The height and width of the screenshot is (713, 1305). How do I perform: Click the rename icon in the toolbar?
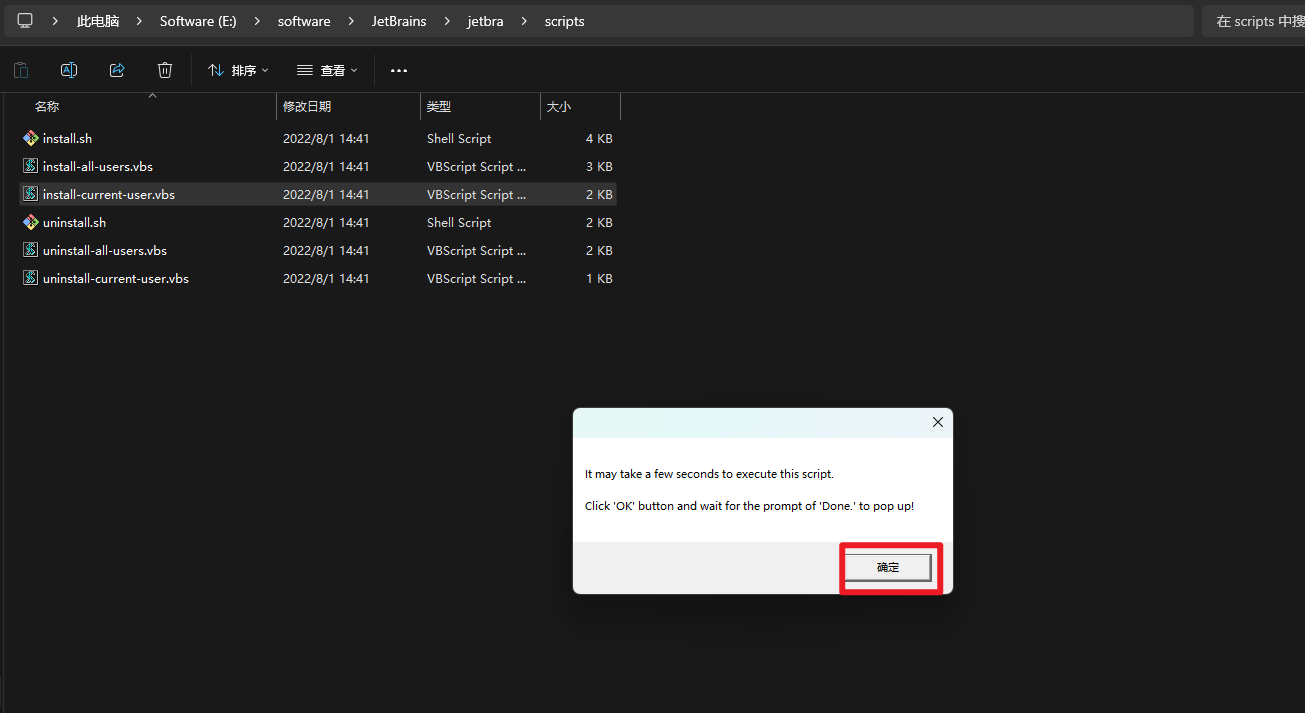69,70
